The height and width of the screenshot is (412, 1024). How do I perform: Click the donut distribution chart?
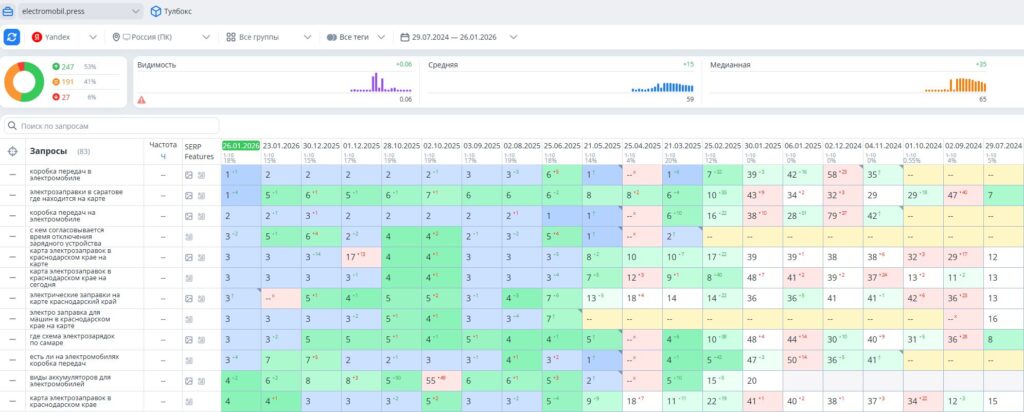[x=24, y=82]
